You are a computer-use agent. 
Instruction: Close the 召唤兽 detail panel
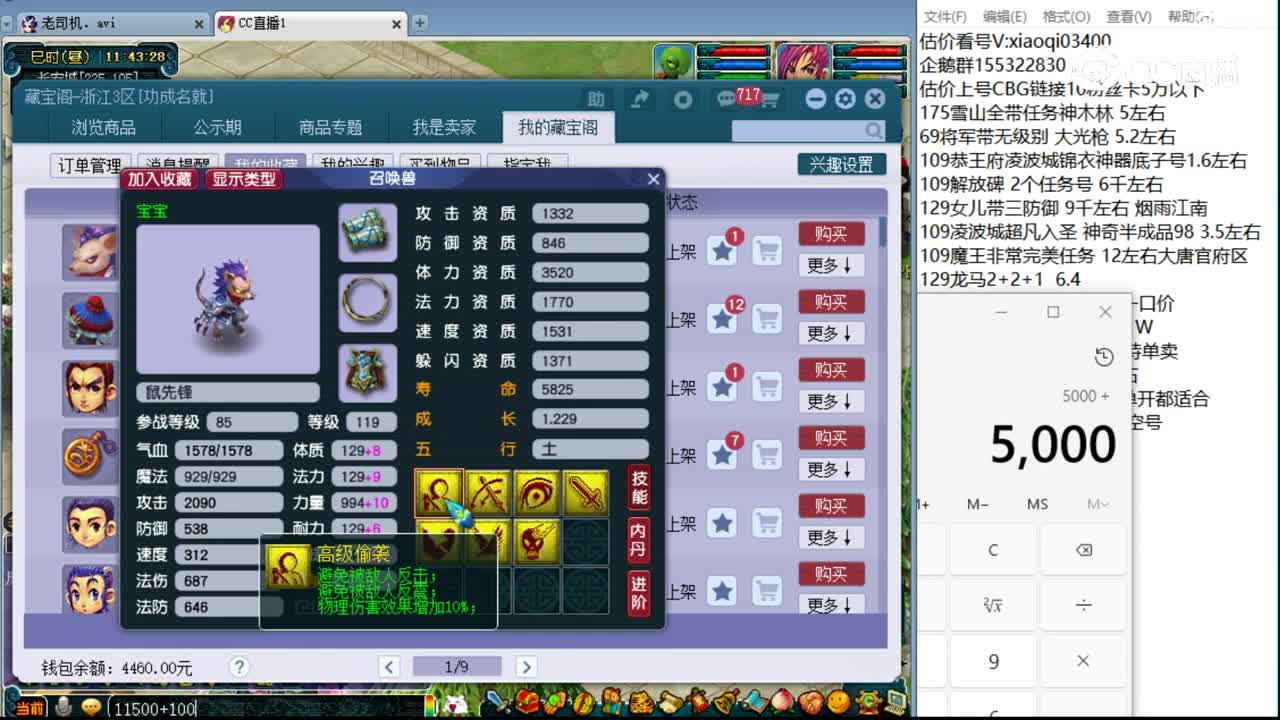654,179
